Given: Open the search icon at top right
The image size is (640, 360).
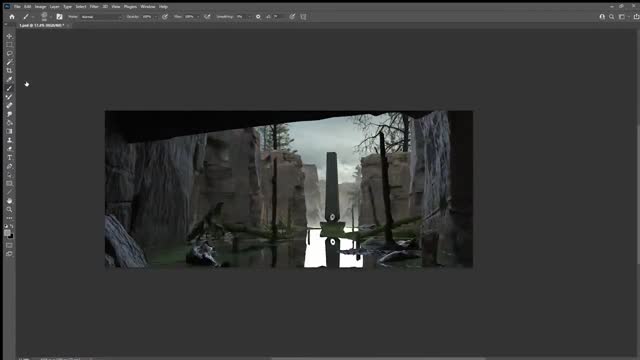Looking at the screenshot, I should (611, 17).
